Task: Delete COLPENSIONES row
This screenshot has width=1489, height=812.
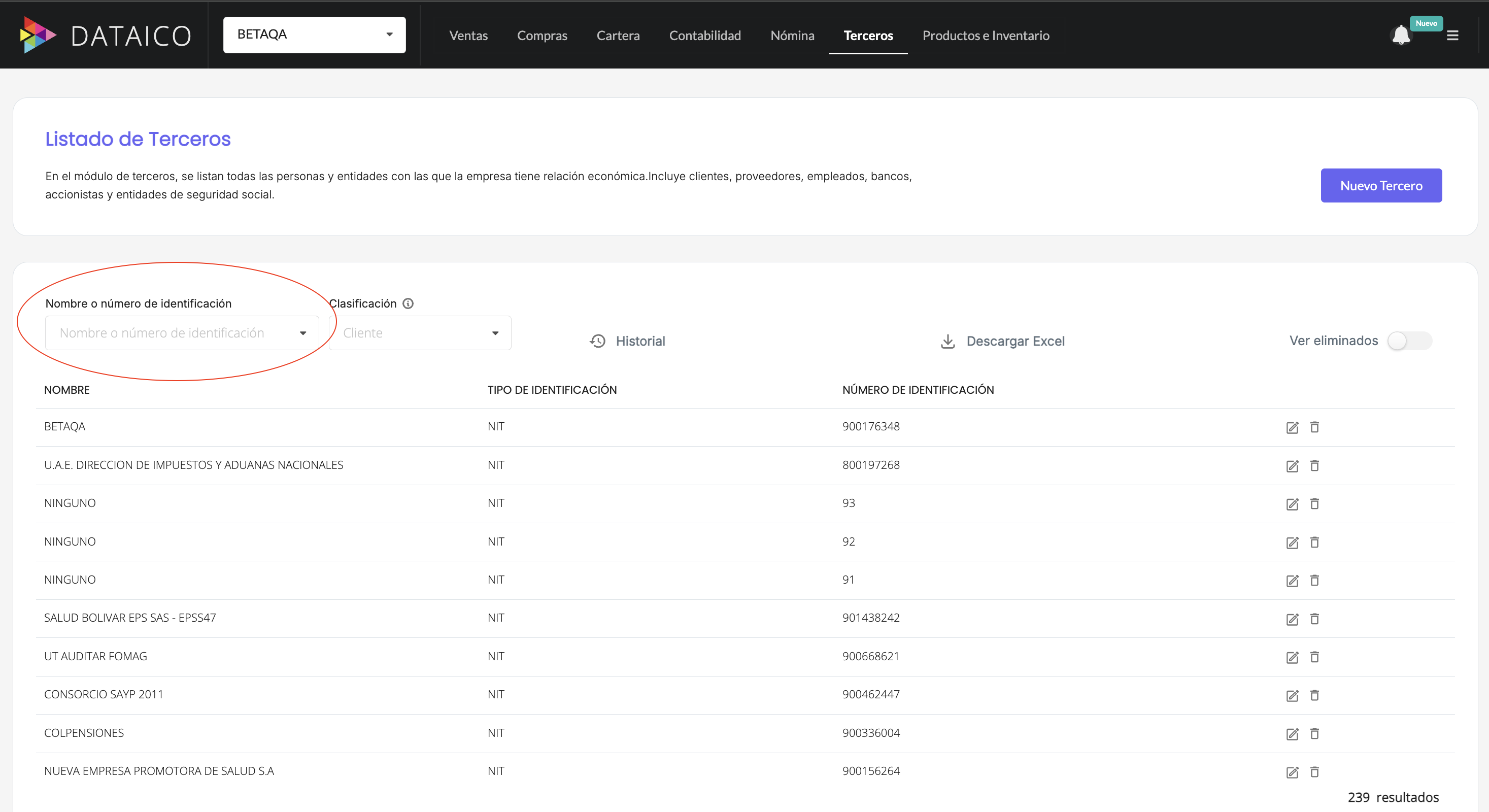Action: (x=1314, y=733)
